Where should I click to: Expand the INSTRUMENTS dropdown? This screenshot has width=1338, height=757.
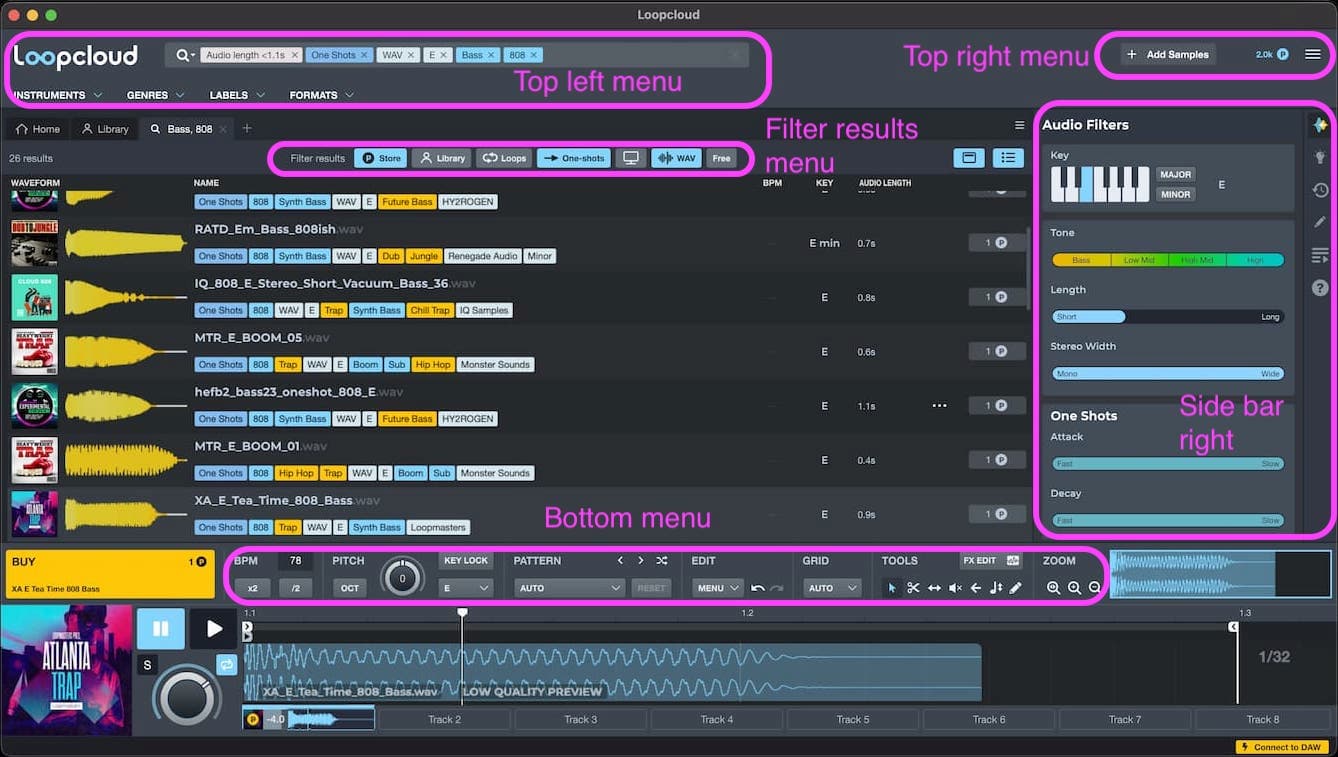click(58, 95)
